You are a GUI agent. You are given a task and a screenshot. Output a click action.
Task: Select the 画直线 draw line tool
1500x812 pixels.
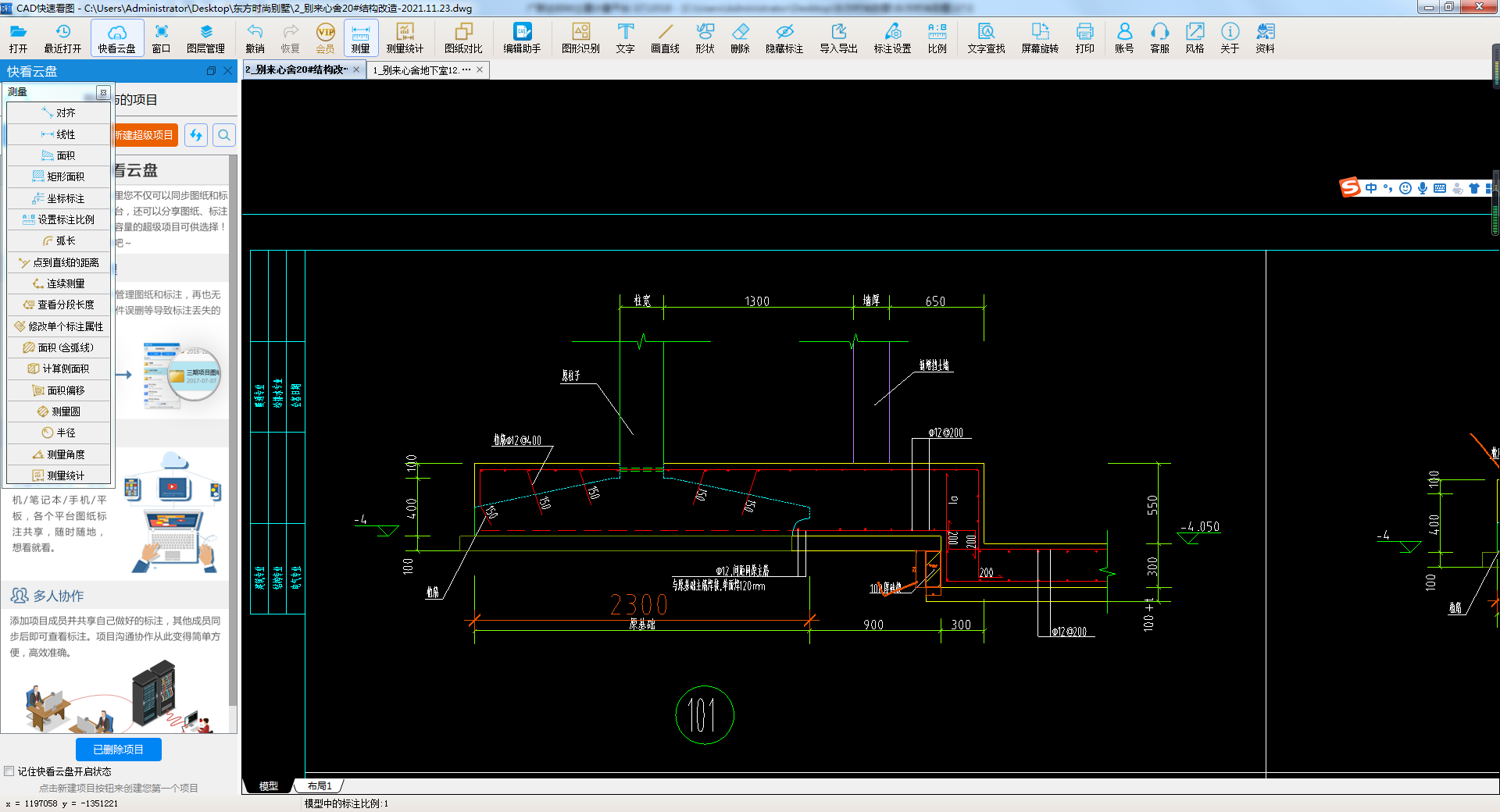pyautogui.click(x=665, y=37)
